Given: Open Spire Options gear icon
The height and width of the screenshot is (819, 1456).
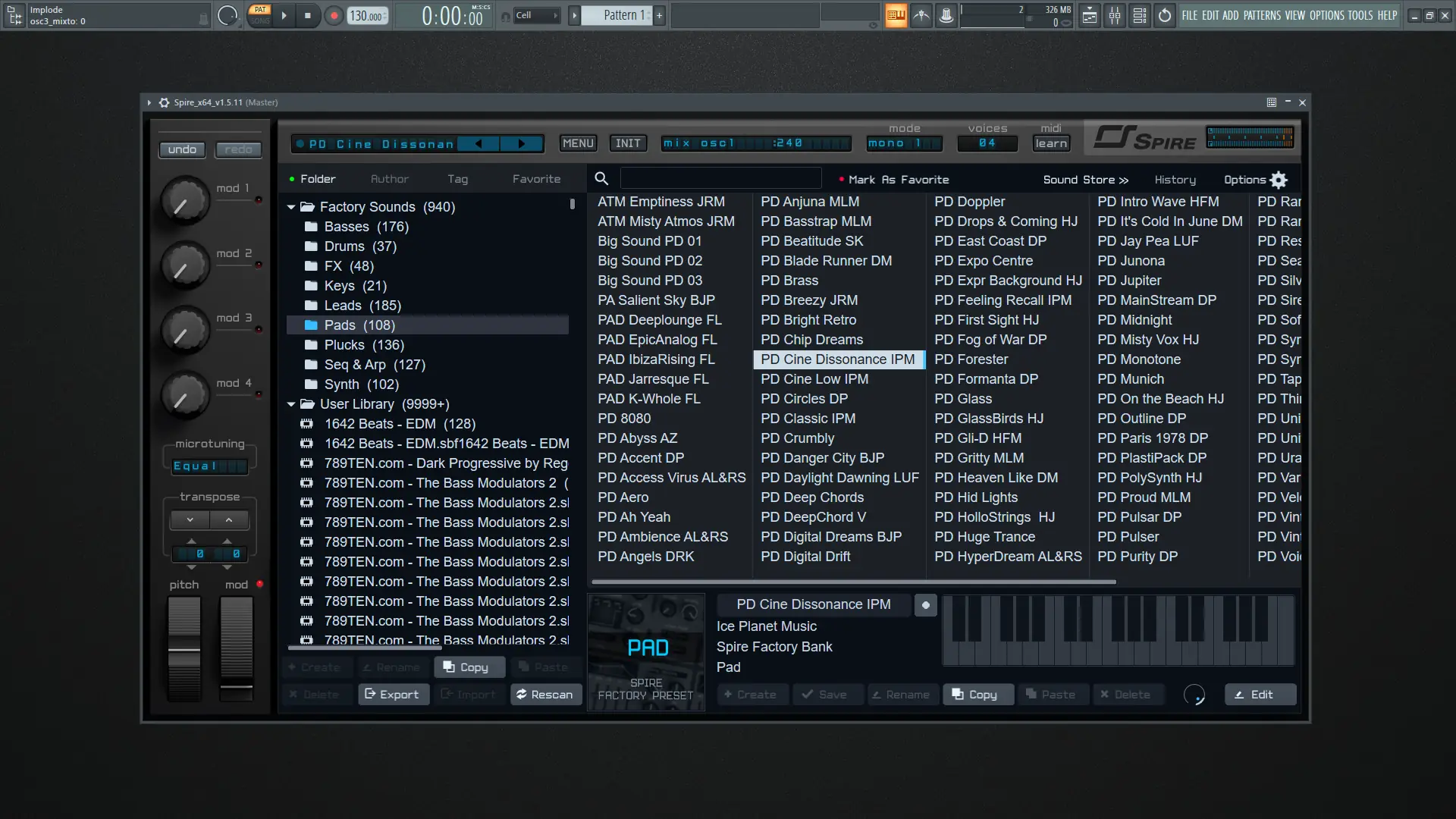Looking at the screenshot, I should coord(1279,180).
